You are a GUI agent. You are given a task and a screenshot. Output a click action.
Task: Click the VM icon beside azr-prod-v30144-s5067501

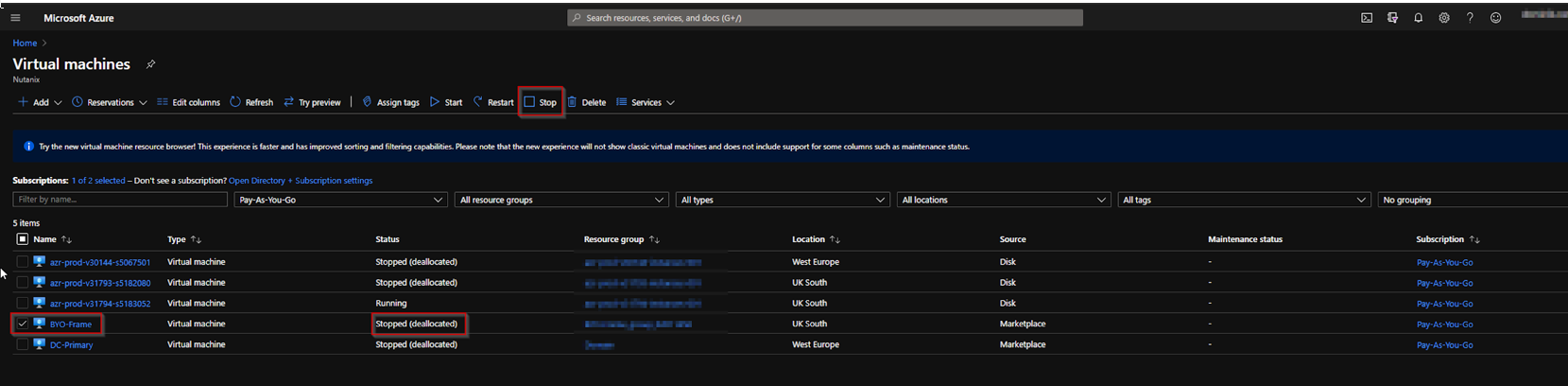[40, 261]
